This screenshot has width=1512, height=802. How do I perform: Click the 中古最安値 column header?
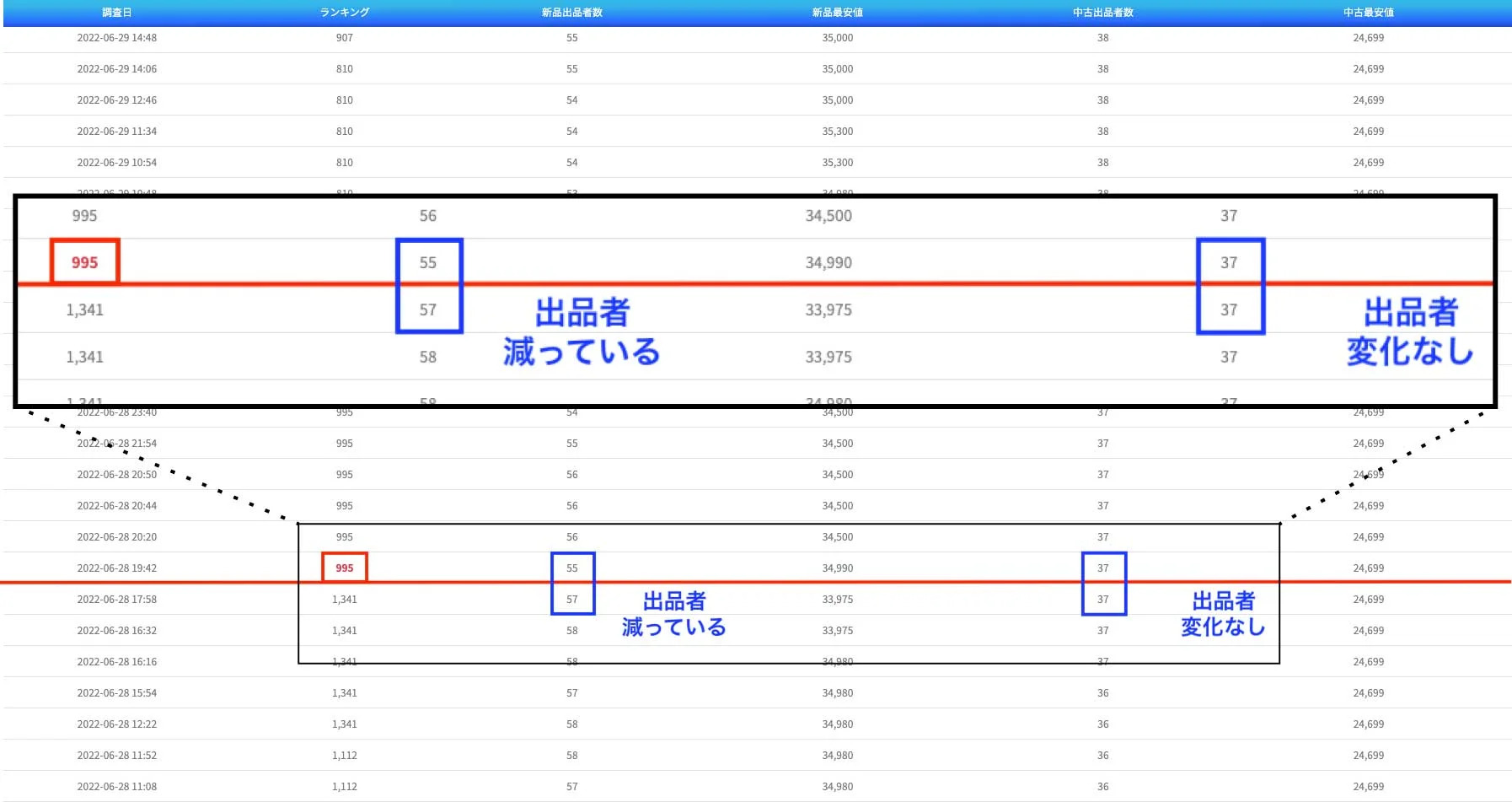click(x=1368, y=13)
